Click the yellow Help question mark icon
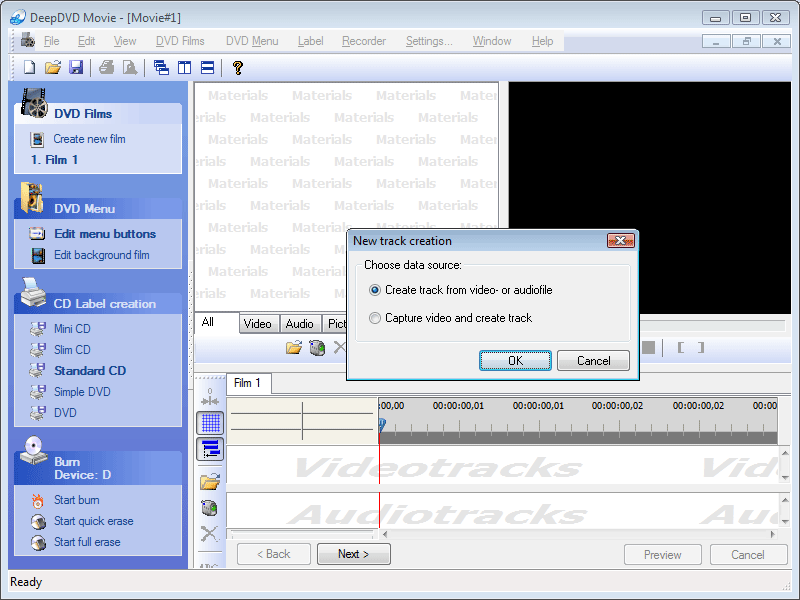The height and width of the screenshot is (600, 800). point(238,67)
